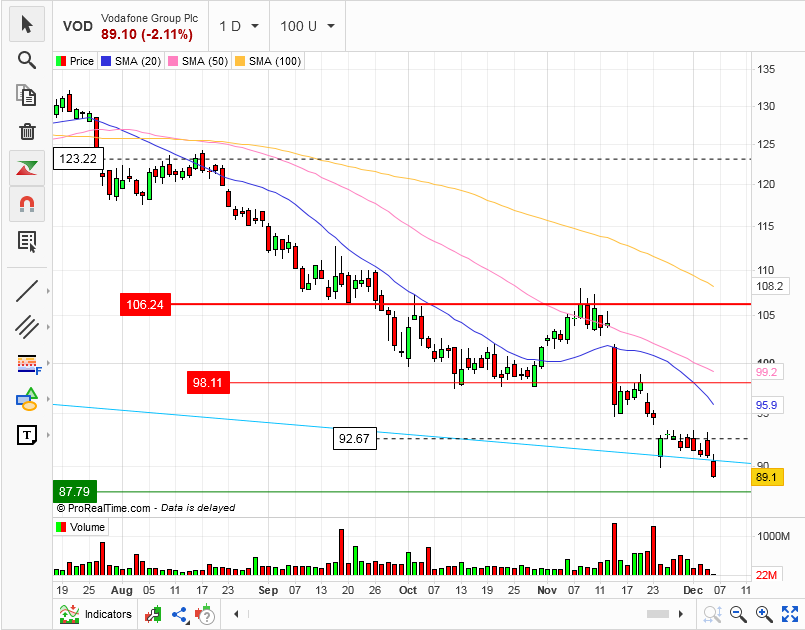Click the 1000M volume axis label
805x630 pixels.
[774, 537]
